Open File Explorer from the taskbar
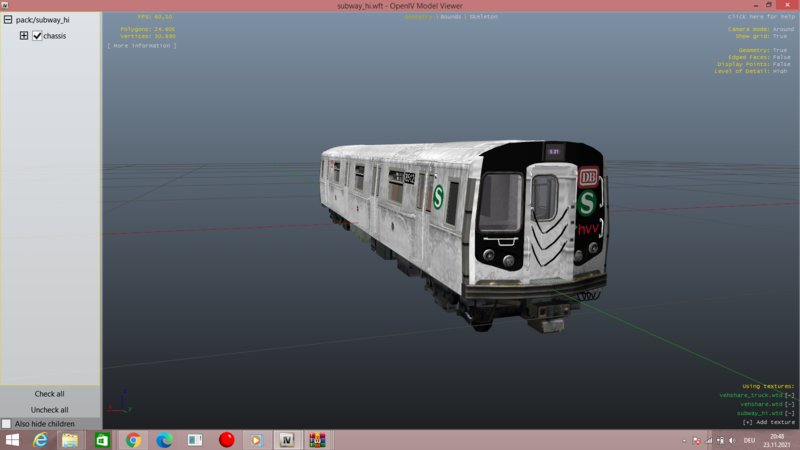Viewport: 800px width, 450px height. (x=70, y=440)
